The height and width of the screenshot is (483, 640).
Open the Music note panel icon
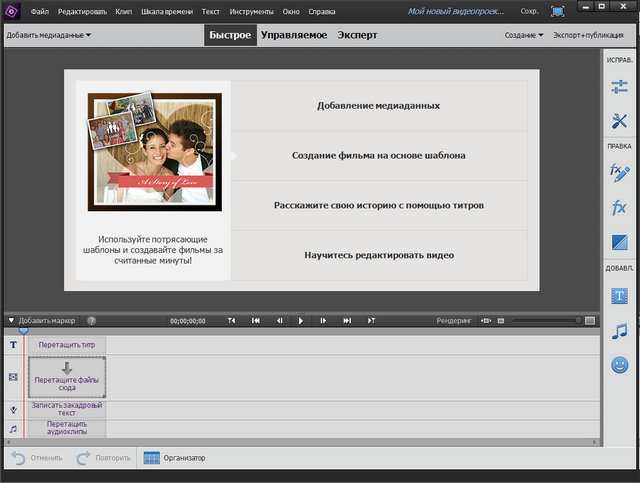[619, 330]
